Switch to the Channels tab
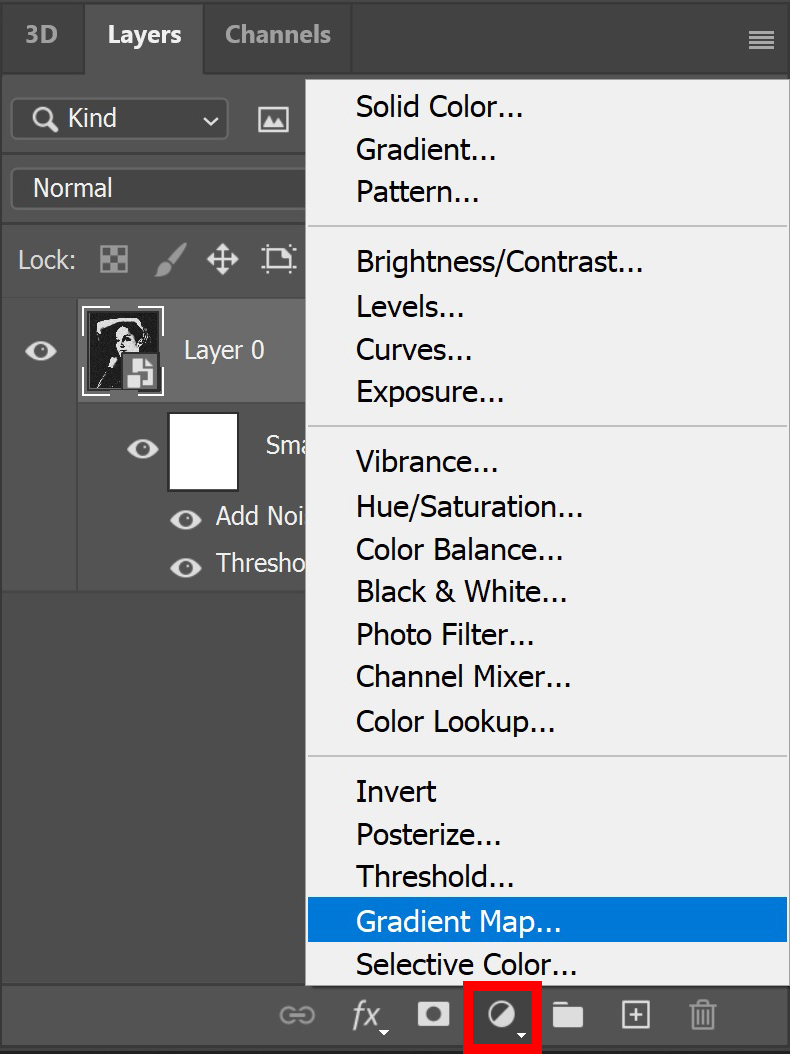790x1054 pixels. pos(277,34)
